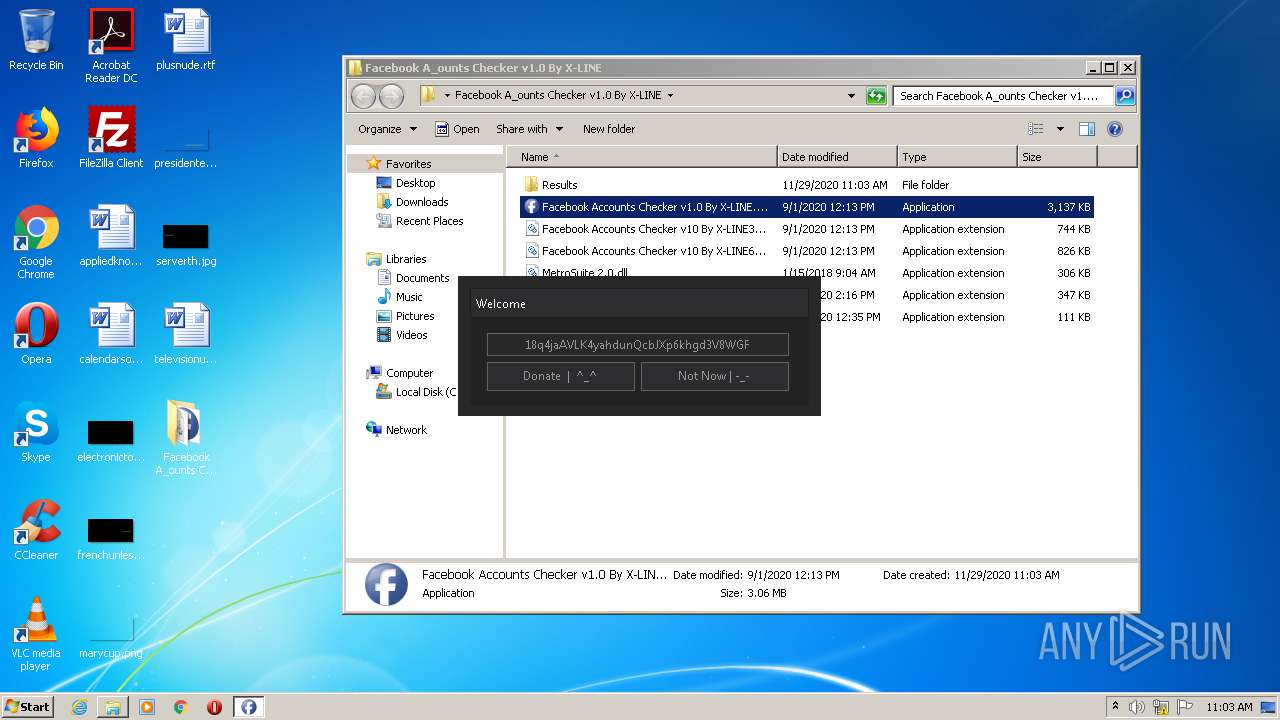Open VLC media player desktop shortcut
Screen dimensions: 1280x720
pyautogui.click(x=36, y=634)
